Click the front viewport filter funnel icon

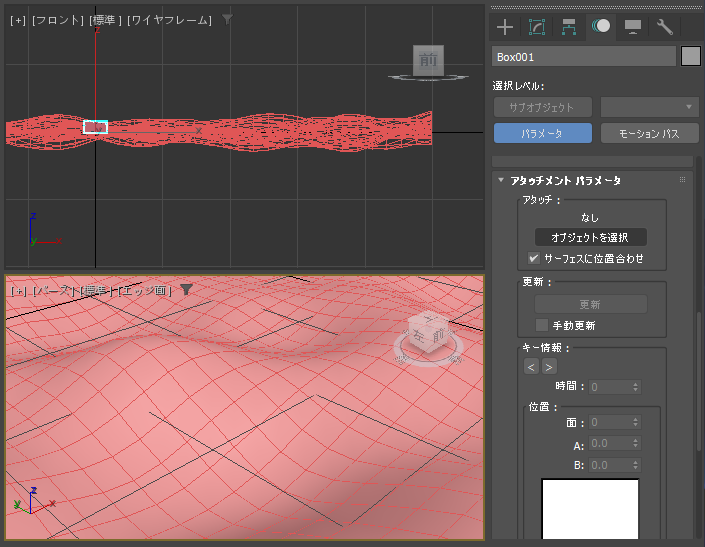point(228,19)
